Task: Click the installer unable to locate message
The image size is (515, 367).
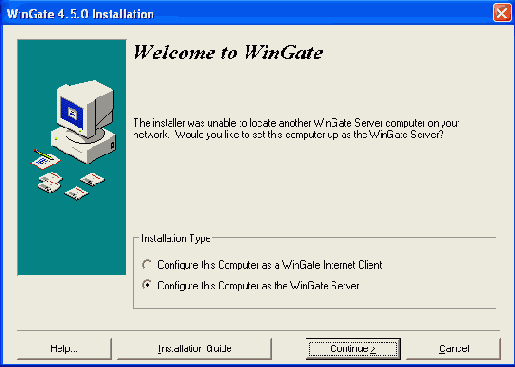Action: pos(296,129)
